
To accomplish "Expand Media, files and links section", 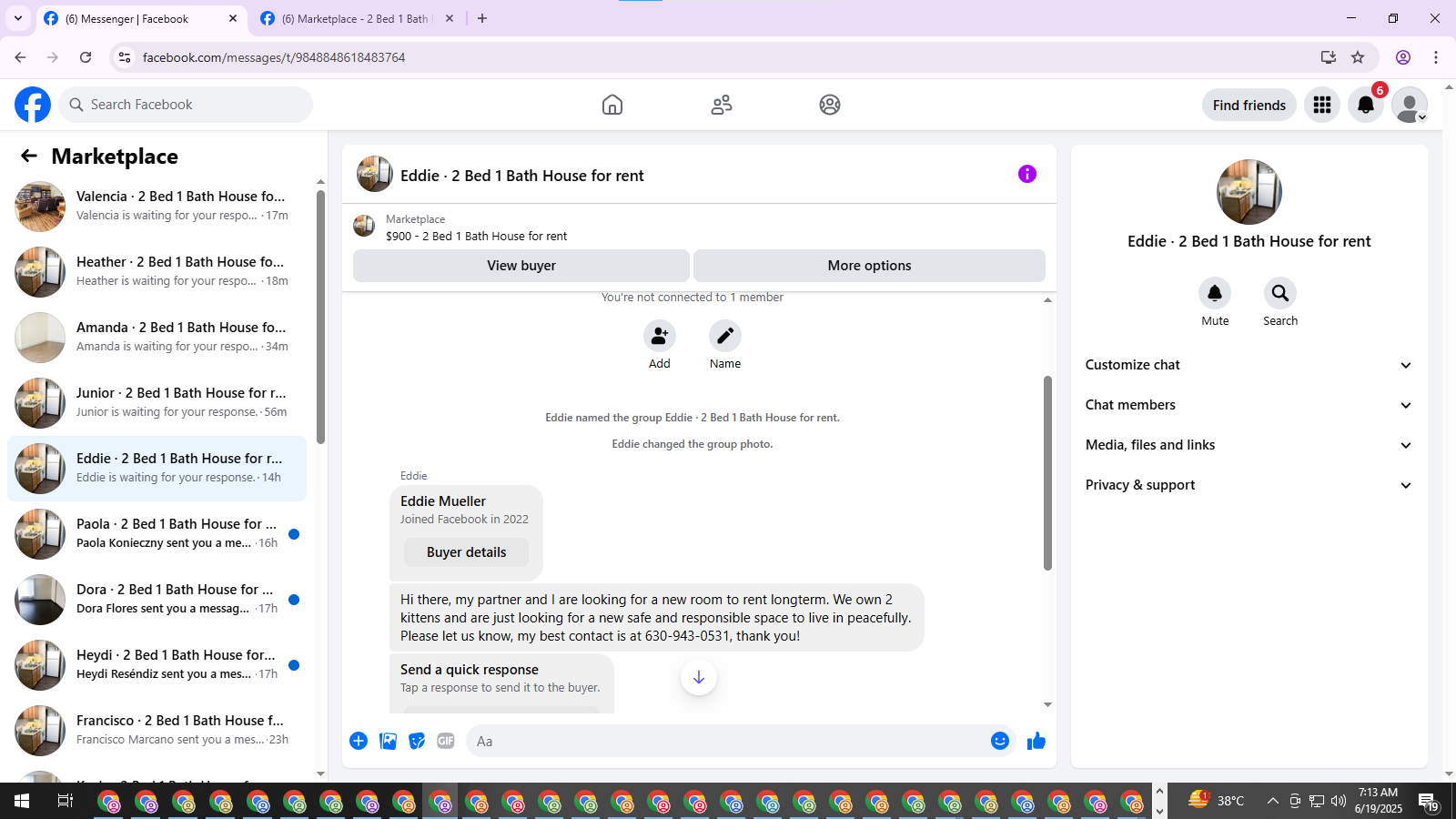I will pos(1249,445).
